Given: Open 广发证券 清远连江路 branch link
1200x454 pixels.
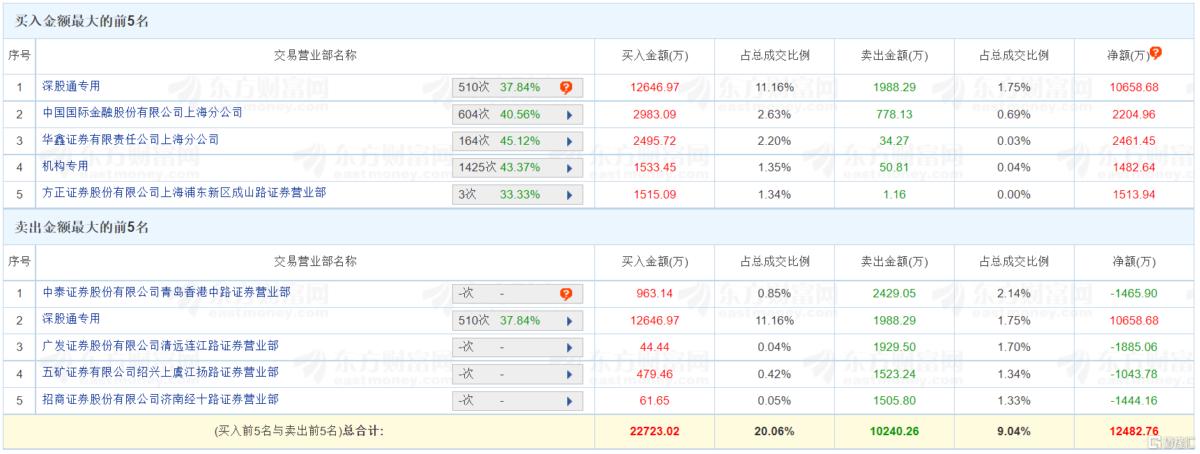Looking at the screenshot, I should (x=160, y=346).
